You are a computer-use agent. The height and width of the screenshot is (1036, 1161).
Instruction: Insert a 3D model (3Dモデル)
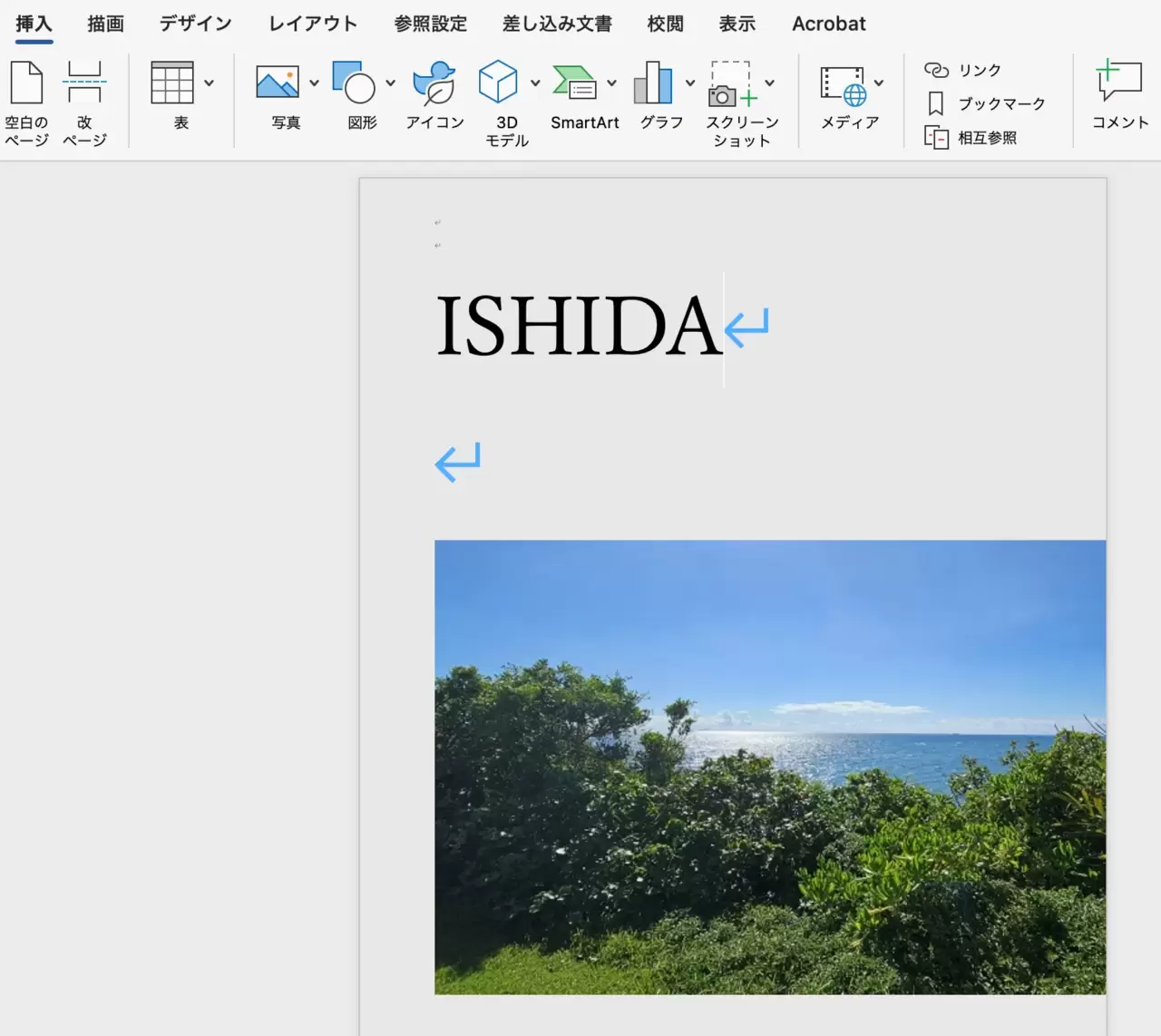(498, 83)
